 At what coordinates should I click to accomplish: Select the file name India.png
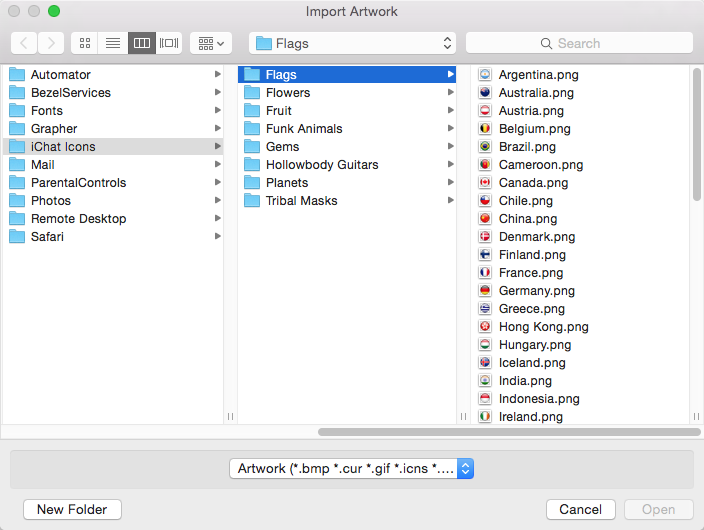[x=525, y=380]
